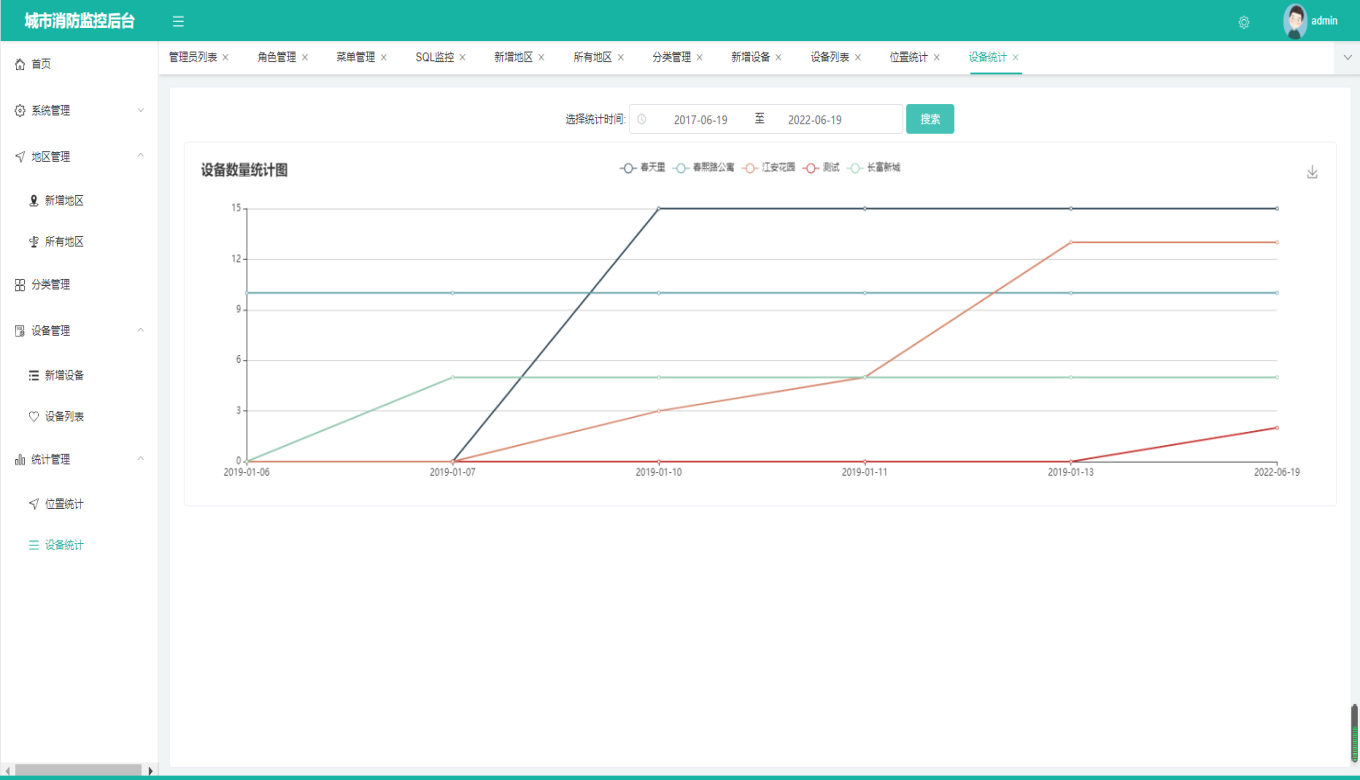The width and height of the screenshot is (1360, 780).
Task: Click the 城市消防监控后台 title
Action: click(x=79, y=21)
